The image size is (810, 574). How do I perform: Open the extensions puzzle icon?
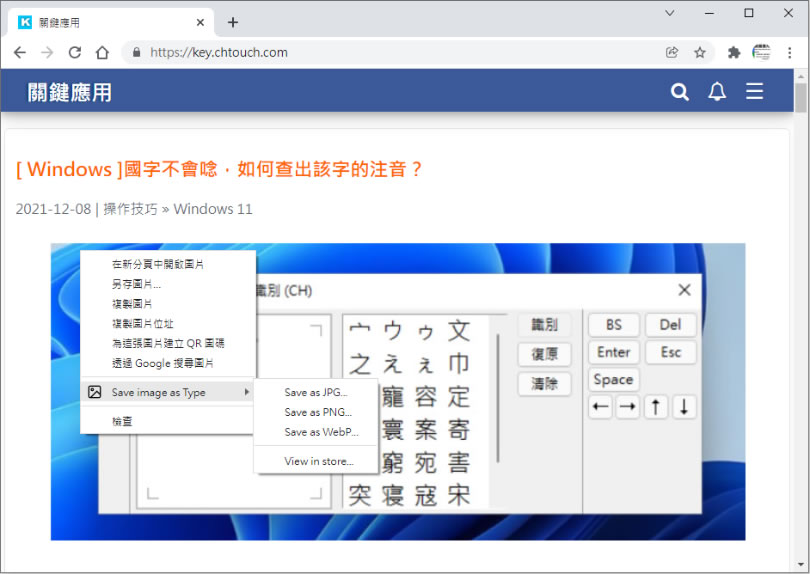click(x=734, y=52)
